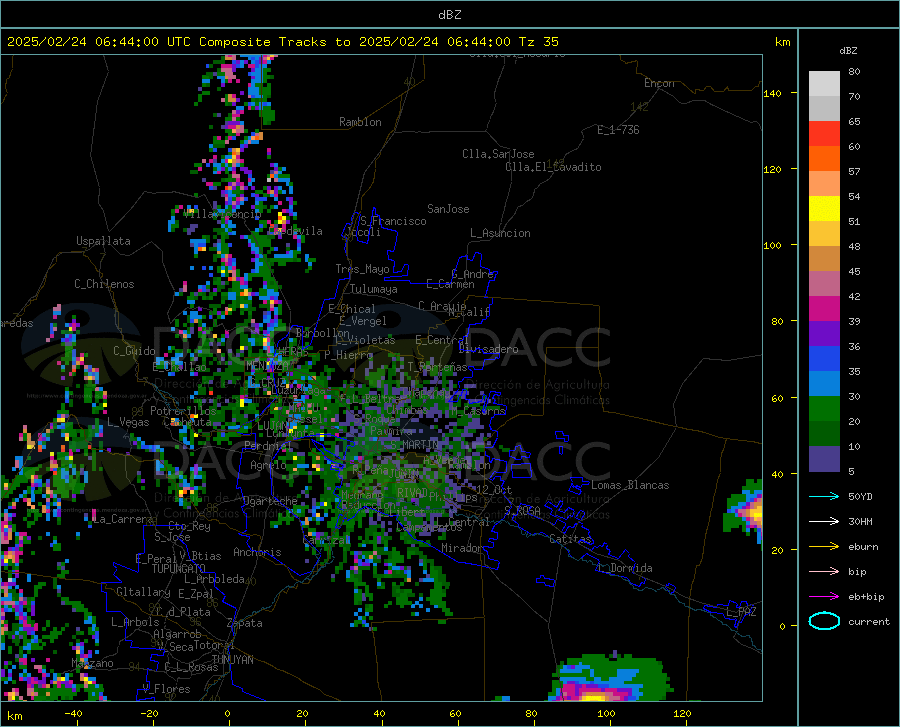Click the dBZ heading above color scale

pos(848,50)
